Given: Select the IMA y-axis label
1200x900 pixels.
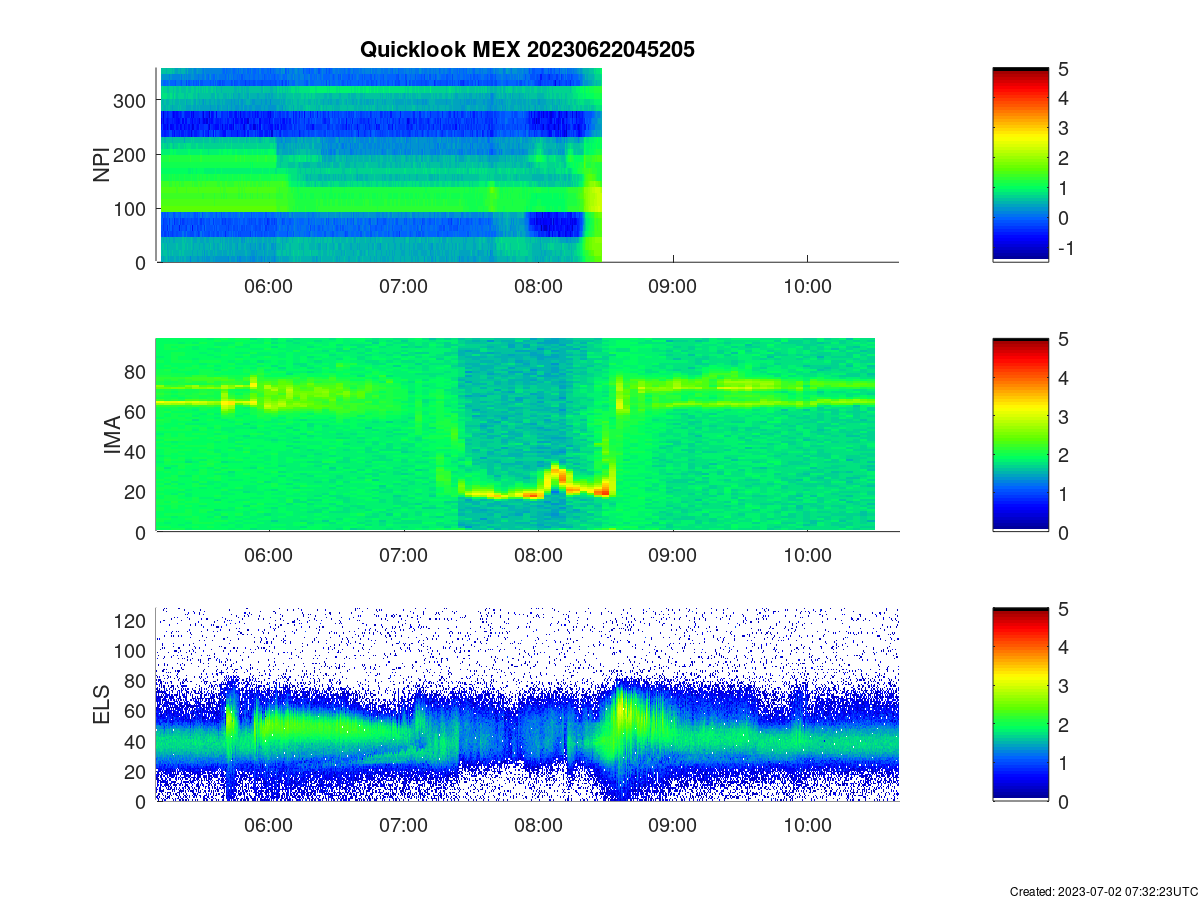Looking at the screenshot, I should (112, 436).
